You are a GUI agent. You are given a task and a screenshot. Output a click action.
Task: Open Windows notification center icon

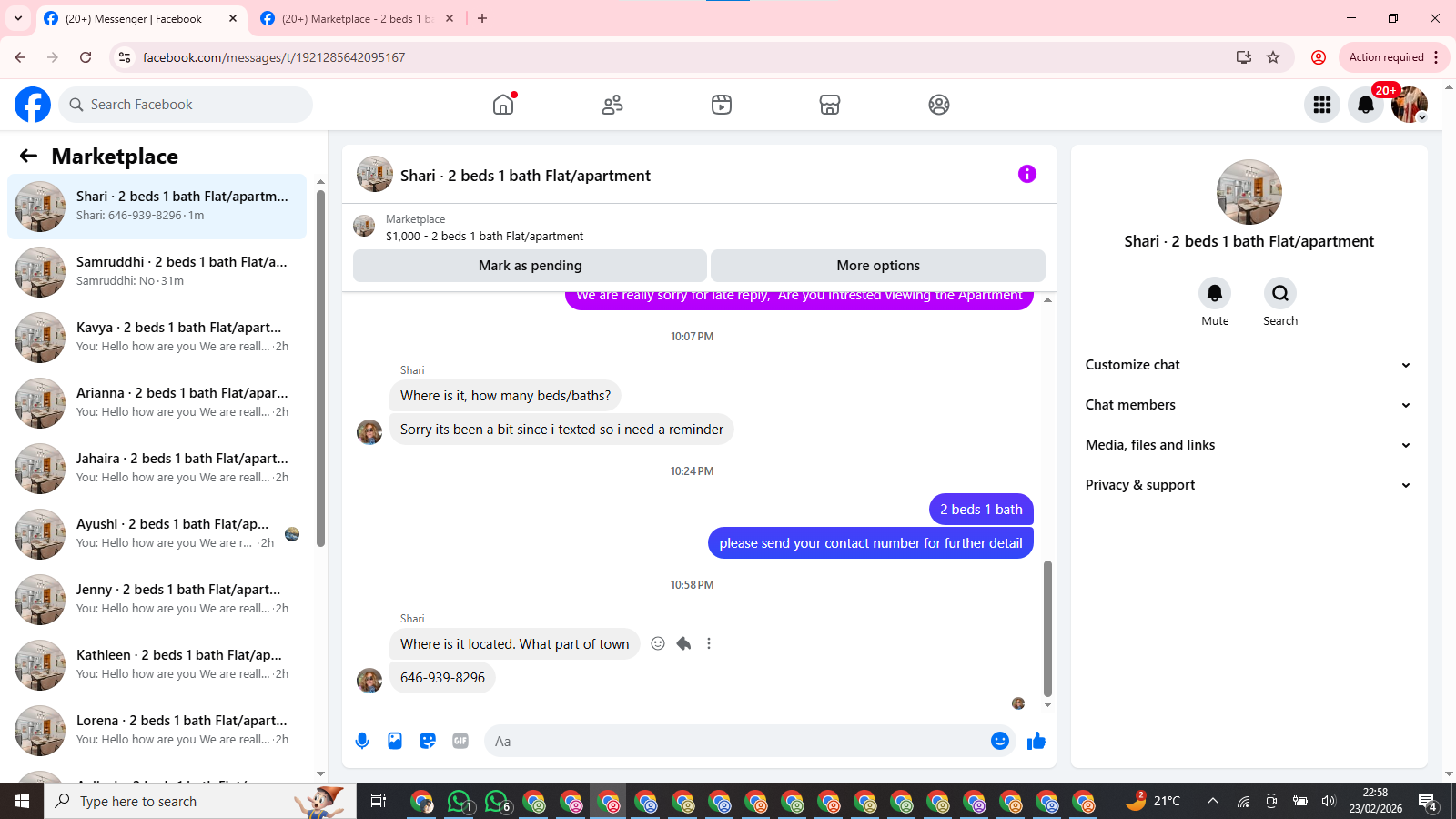pos(1427,801)
